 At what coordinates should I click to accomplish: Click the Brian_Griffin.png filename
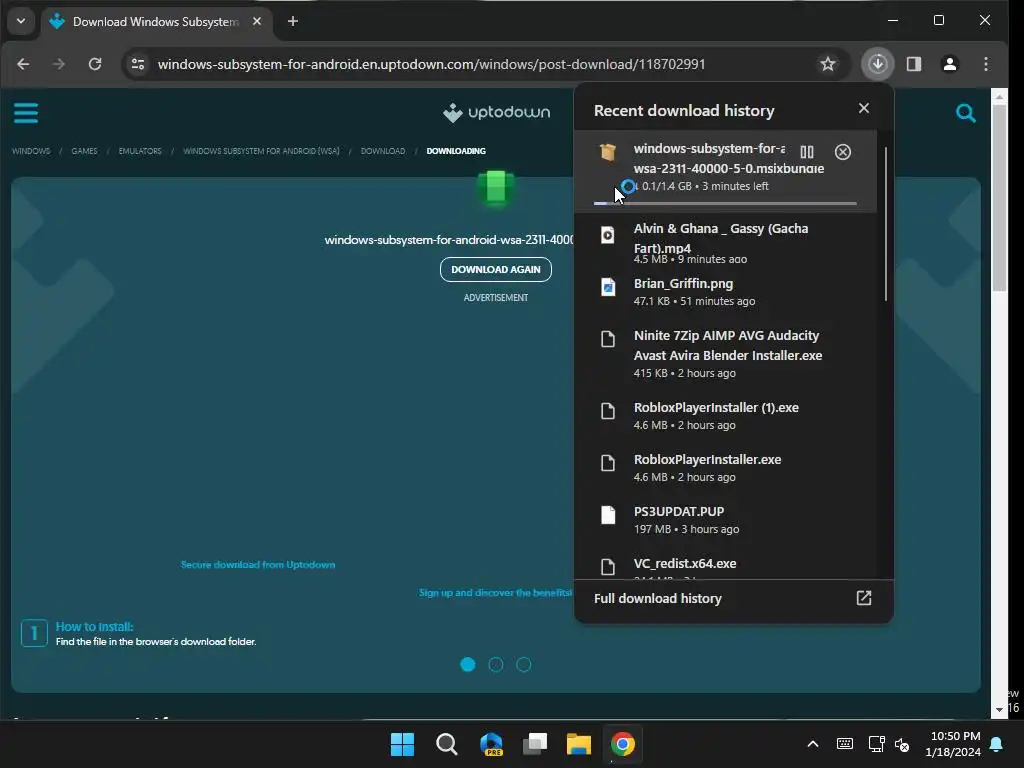(x=683, y=283)
